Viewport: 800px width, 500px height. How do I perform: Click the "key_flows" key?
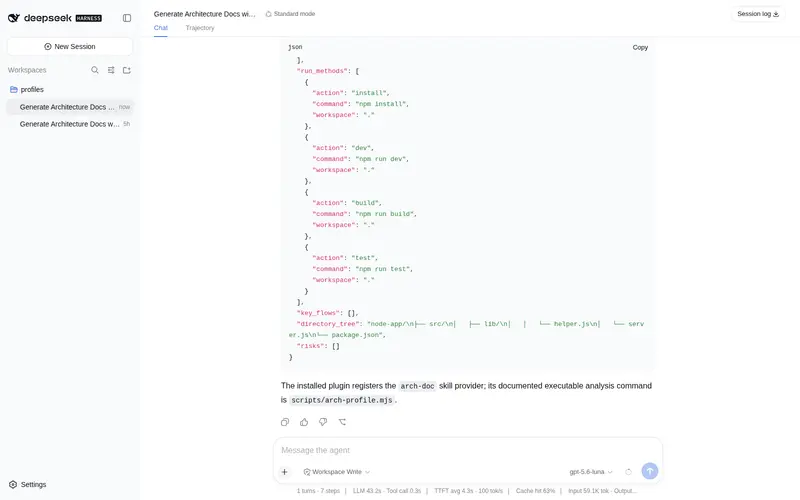(318, 313)
